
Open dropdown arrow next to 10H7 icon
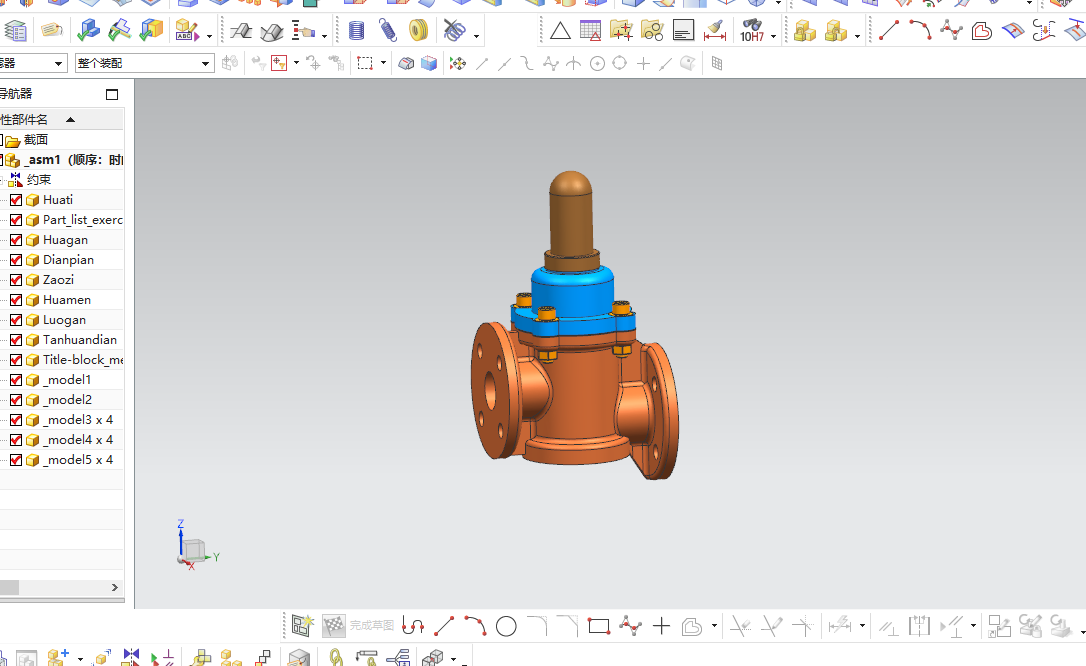(x=774, y=36)
